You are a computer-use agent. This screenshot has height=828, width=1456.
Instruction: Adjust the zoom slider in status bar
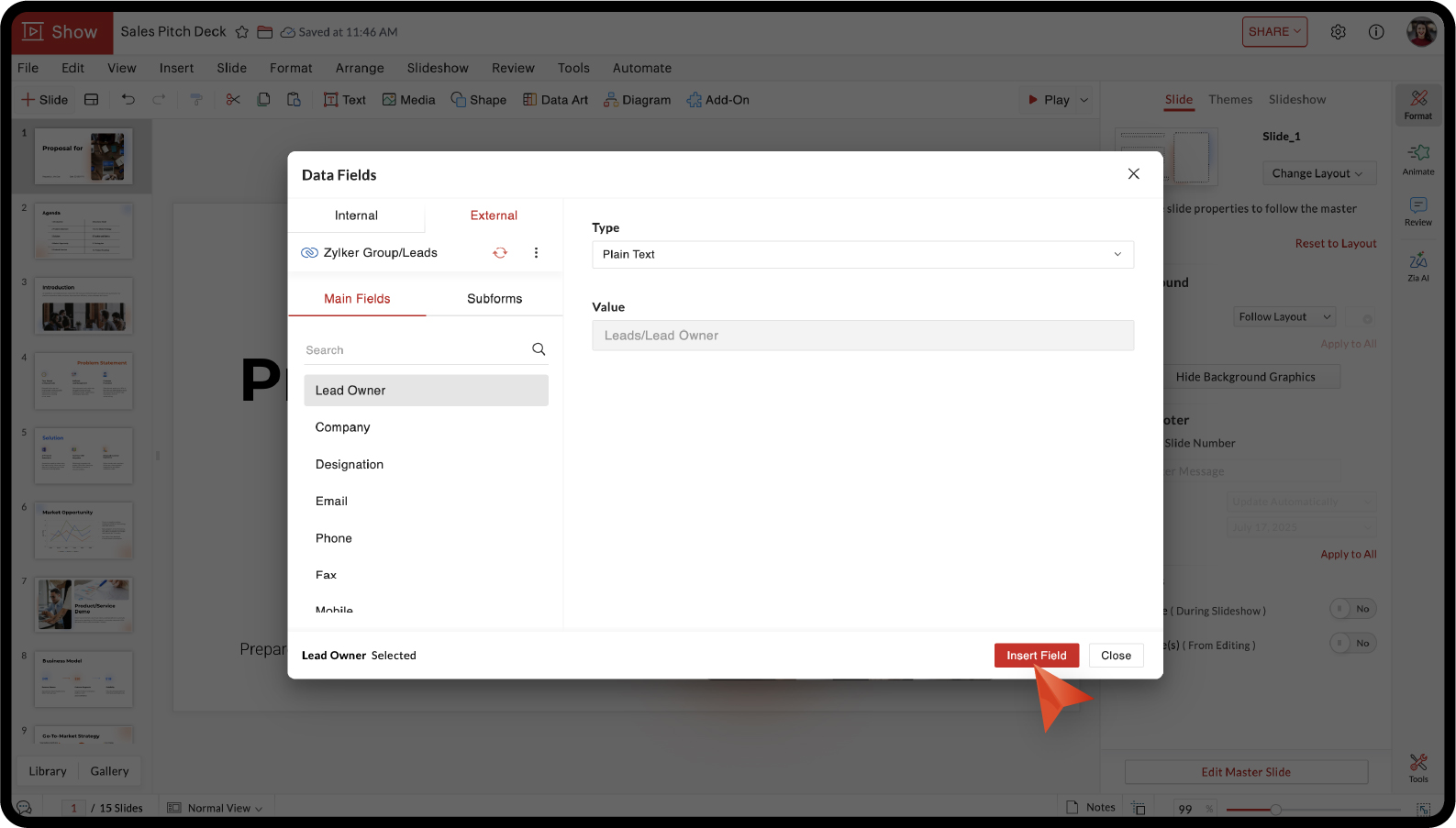(x=1275, y=809)
